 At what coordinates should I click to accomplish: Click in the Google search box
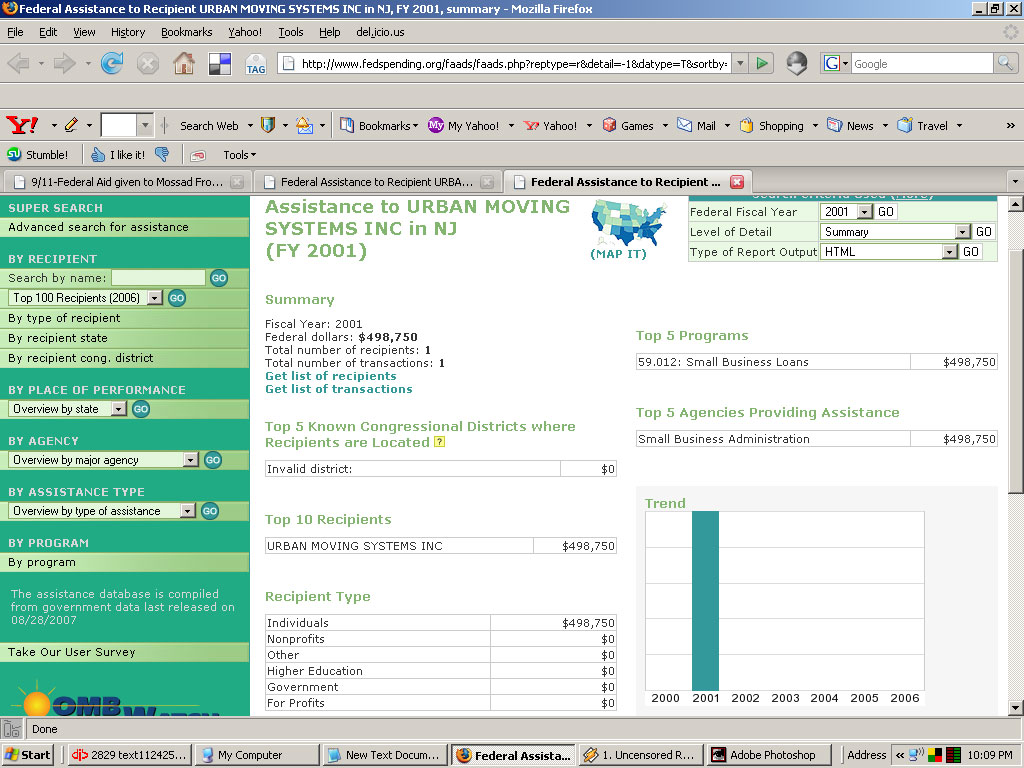[x=921, y=63]
